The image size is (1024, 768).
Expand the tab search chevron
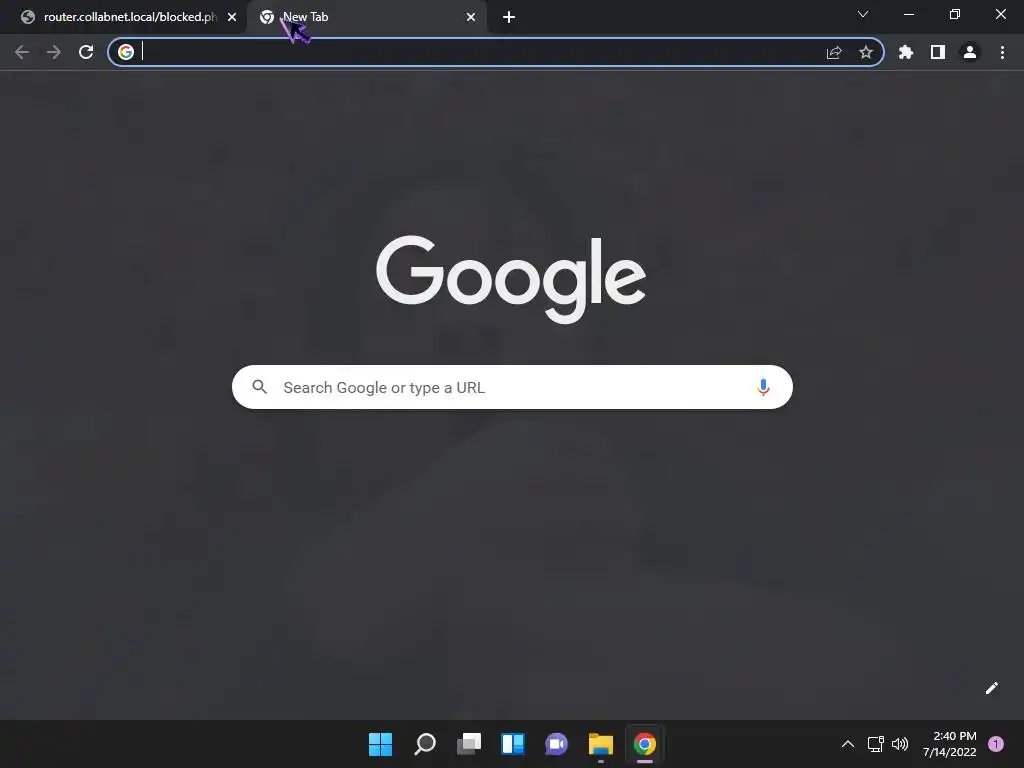(863, 14)
